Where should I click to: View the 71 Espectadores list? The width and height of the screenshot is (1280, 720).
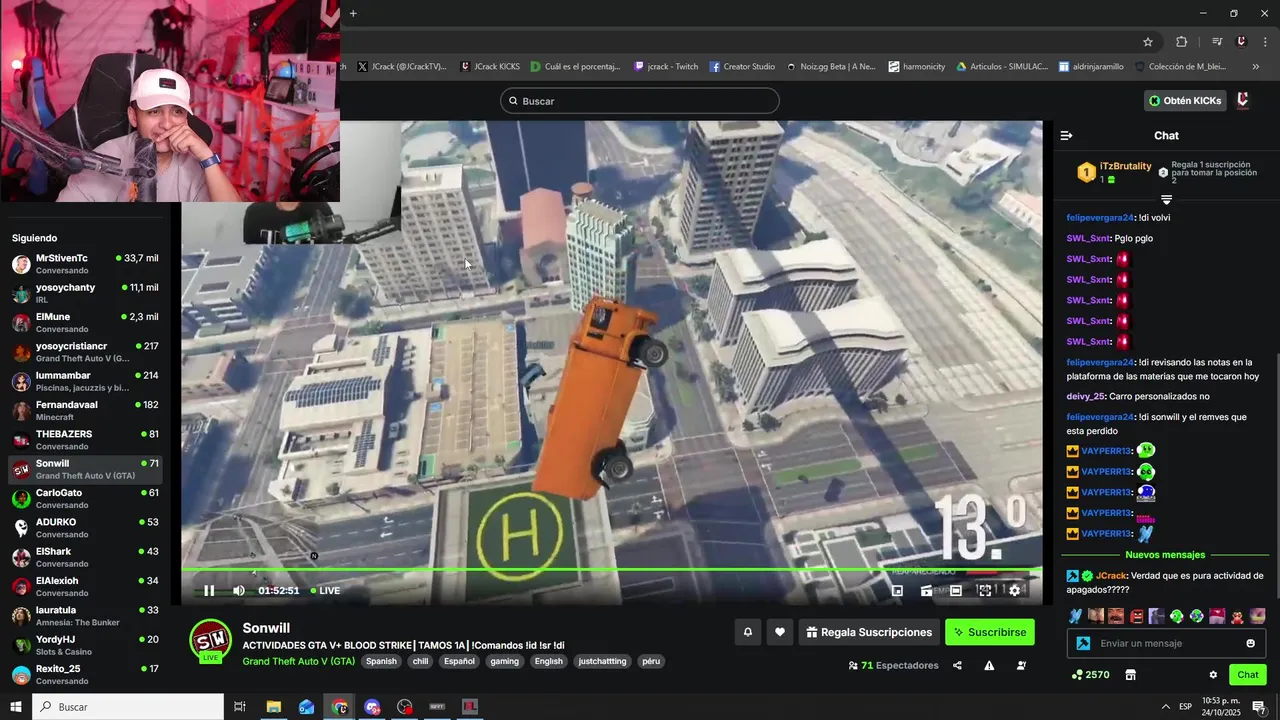893,665
